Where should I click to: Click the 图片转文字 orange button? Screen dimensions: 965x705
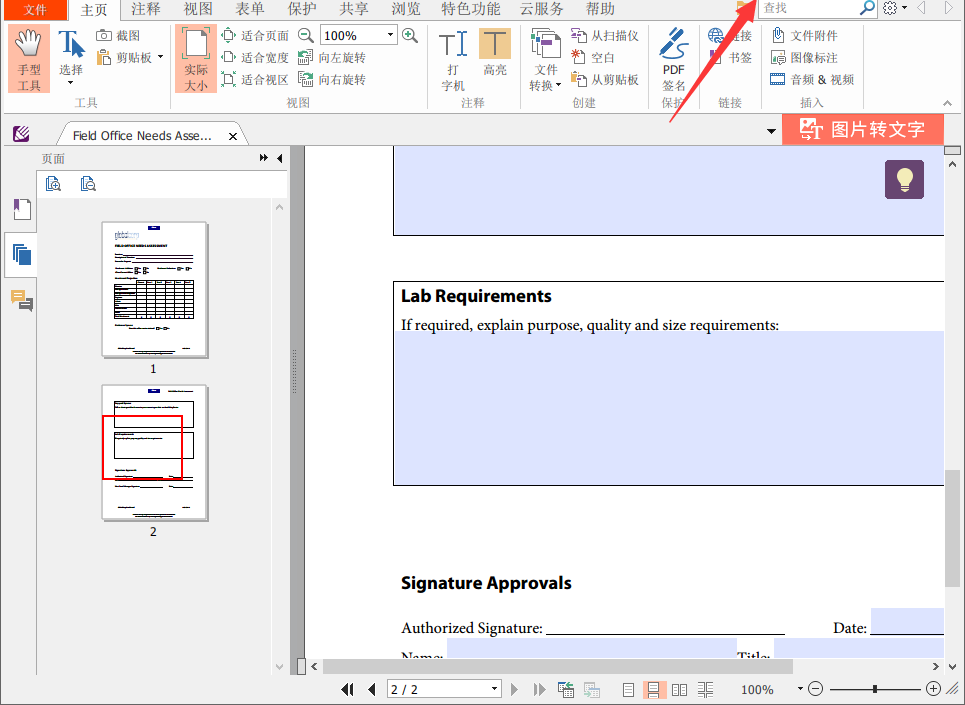click(x=862, y=130)
